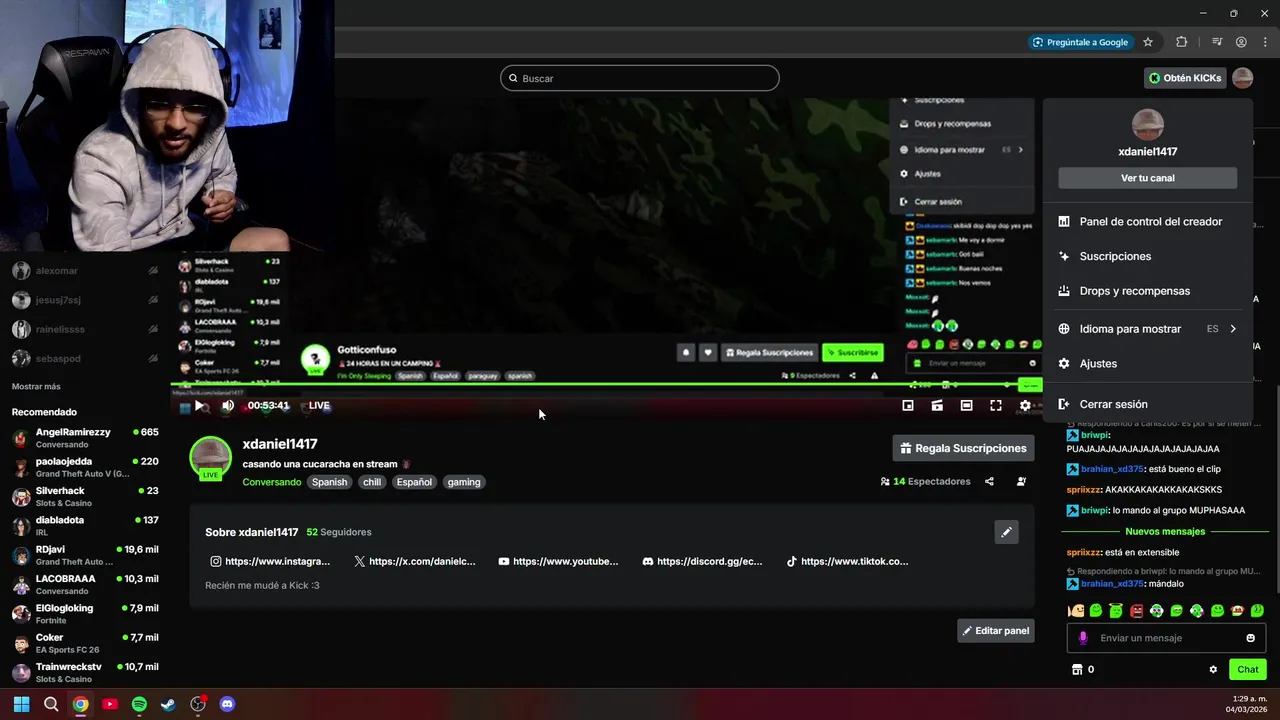This screenshot has height=720, width=1280.
Task: Open Chrome extensions puzzle icon
Action: click(x=1182, y=42)
